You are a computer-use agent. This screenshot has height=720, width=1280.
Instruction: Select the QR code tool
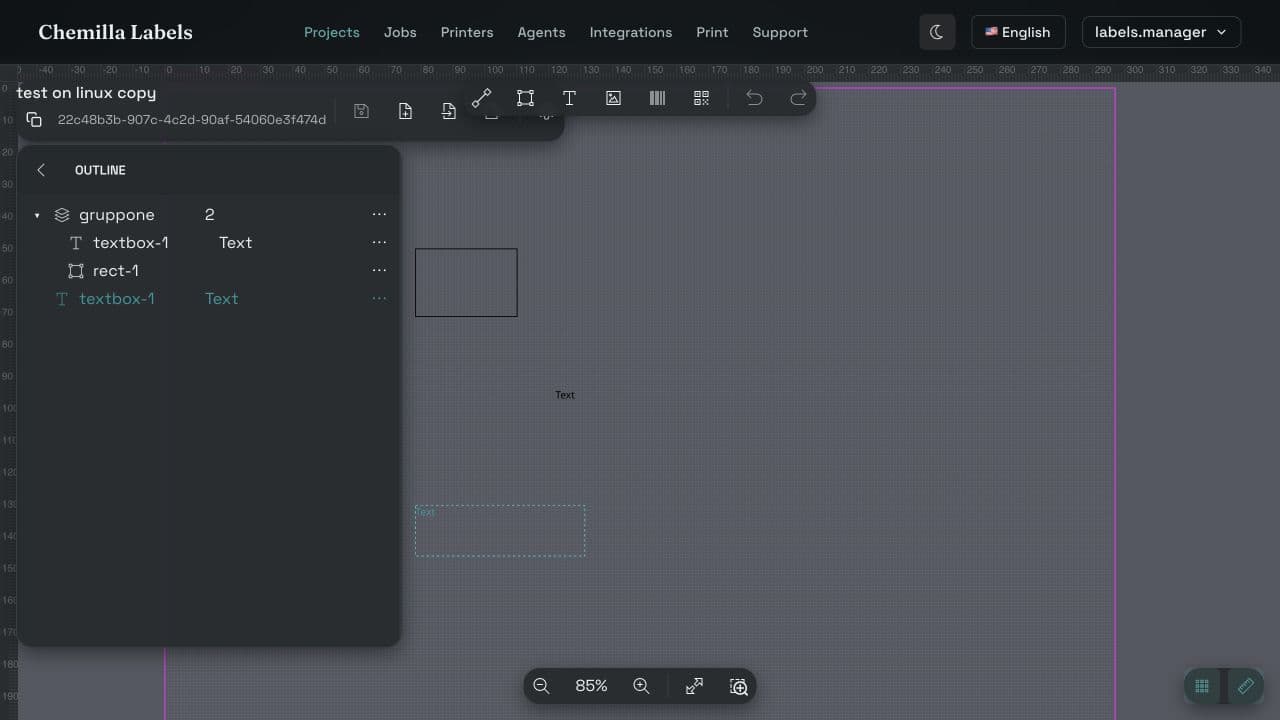coord(701,97)
